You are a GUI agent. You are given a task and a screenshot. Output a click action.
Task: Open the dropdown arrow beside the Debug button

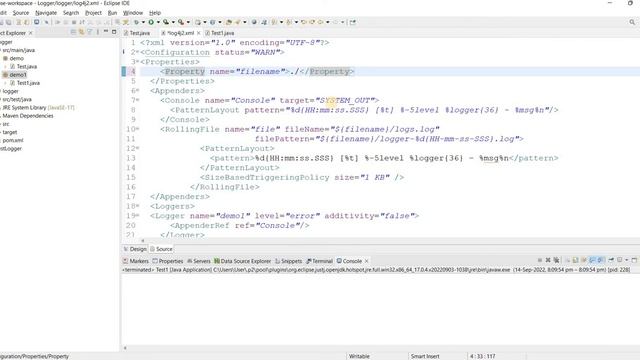pos(143,22)
